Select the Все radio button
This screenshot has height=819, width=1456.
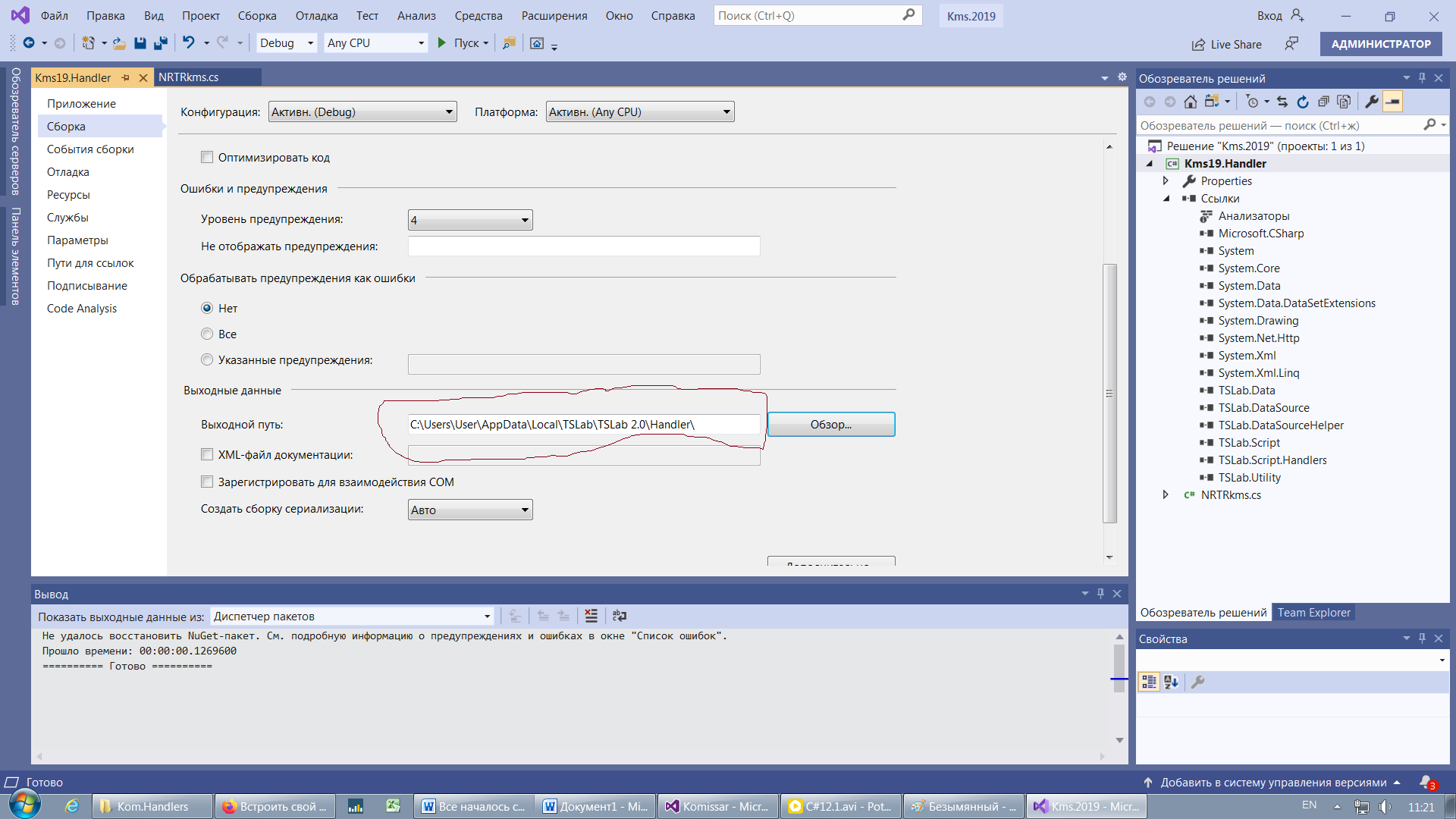click(x=207, y=334)
